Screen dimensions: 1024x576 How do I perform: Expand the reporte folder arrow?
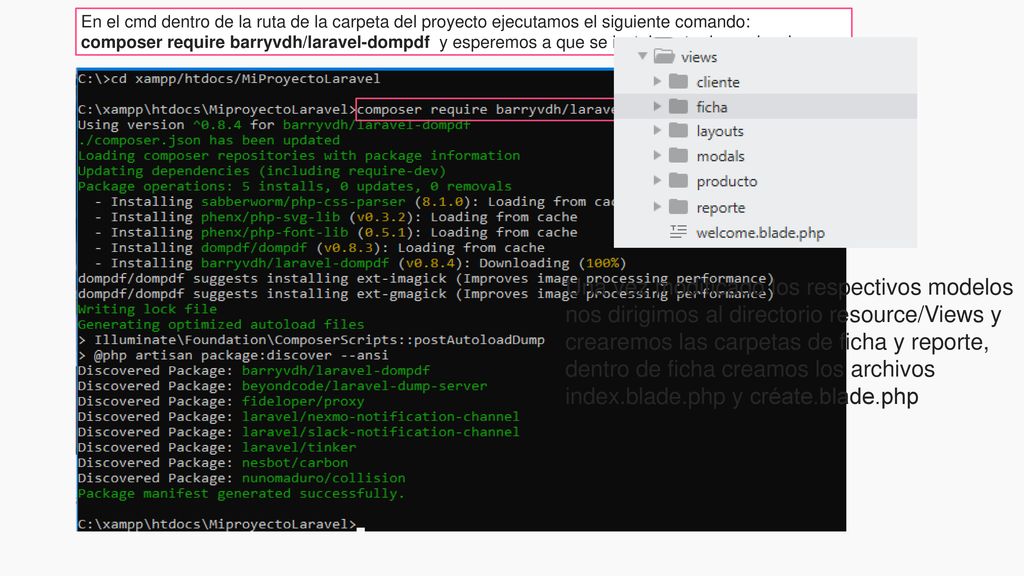[x=658, y=207]
